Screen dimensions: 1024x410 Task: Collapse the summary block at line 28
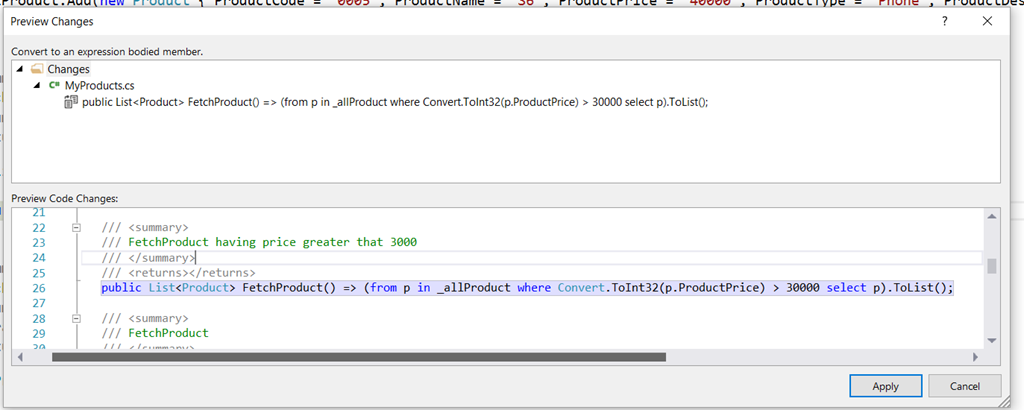click(76, 318)
